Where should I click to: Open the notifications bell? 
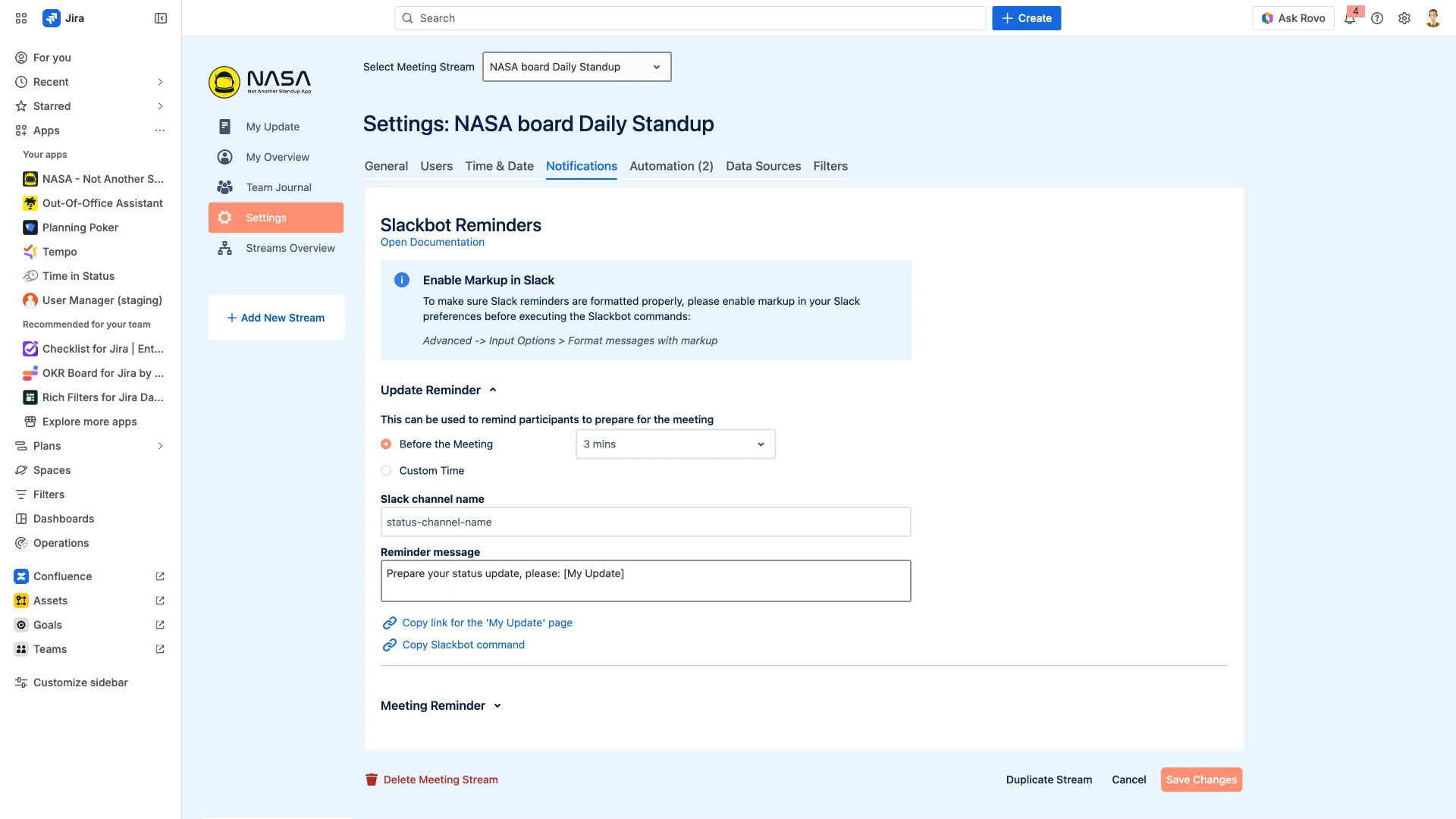point(1351,18)
